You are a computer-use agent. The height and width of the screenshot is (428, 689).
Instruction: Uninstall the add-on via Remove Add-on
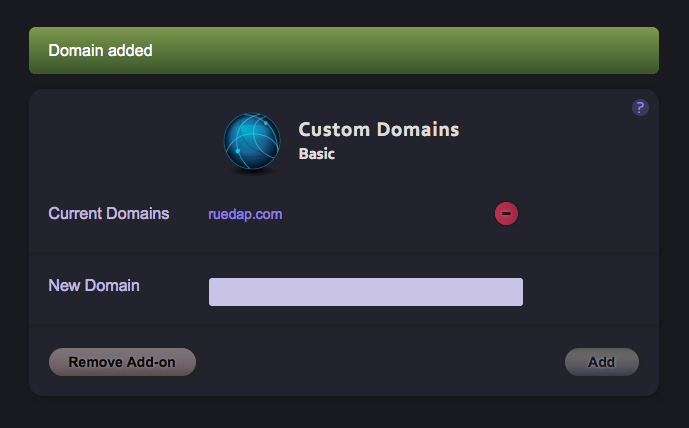pos(122,362)
